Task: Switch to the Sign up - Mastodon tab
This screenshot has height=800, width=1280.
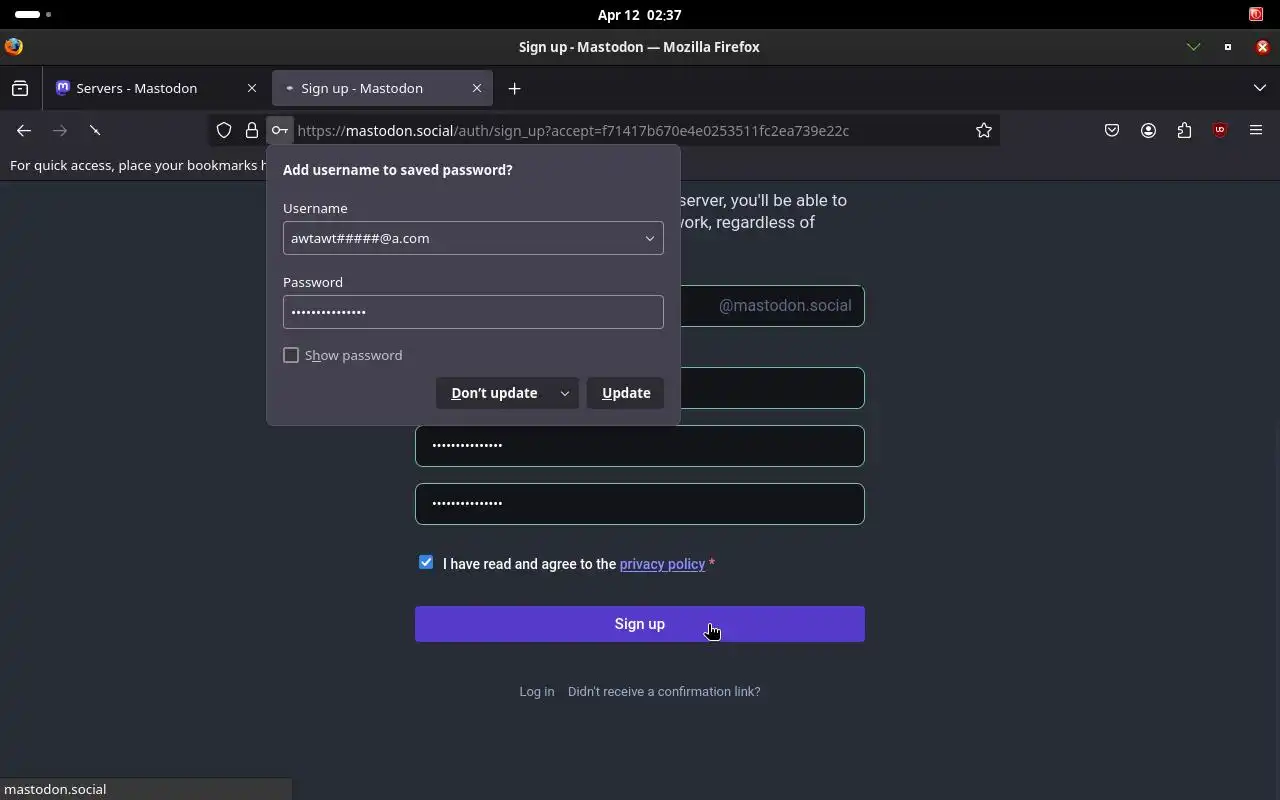Action: tap(382, 88)
